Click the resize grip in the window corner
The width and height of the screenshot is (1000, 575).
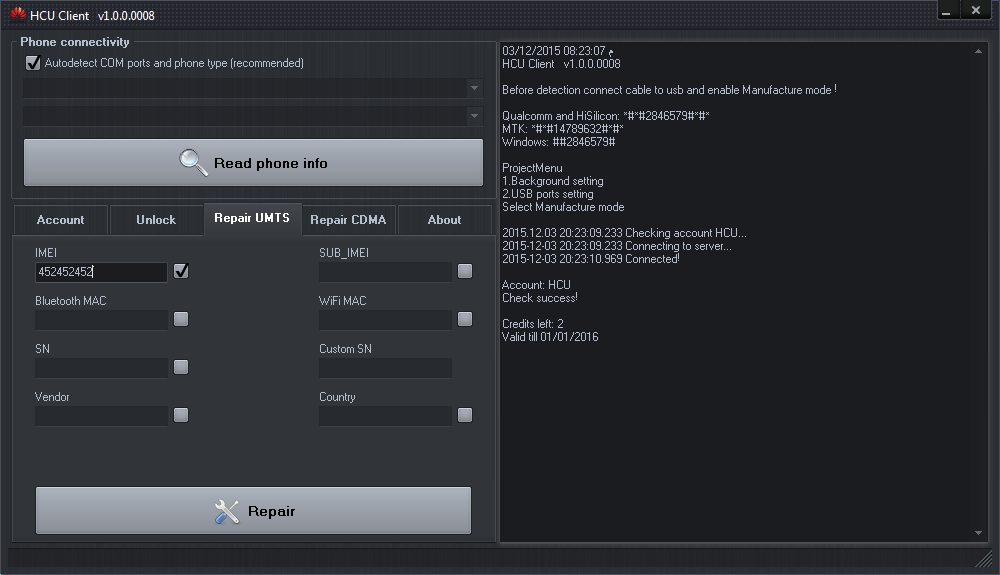point(985,559)
